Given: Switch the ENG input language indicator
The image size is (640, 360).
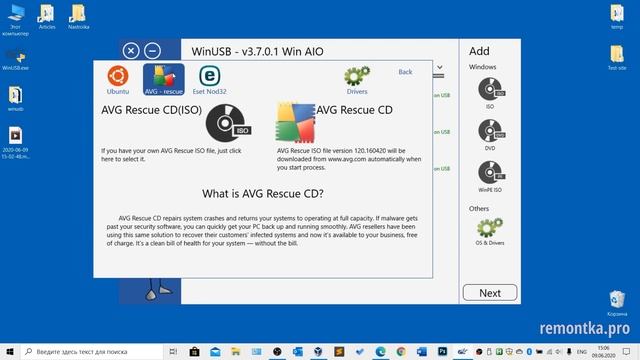Looking at the screenshot, I should tap(582, 351).
